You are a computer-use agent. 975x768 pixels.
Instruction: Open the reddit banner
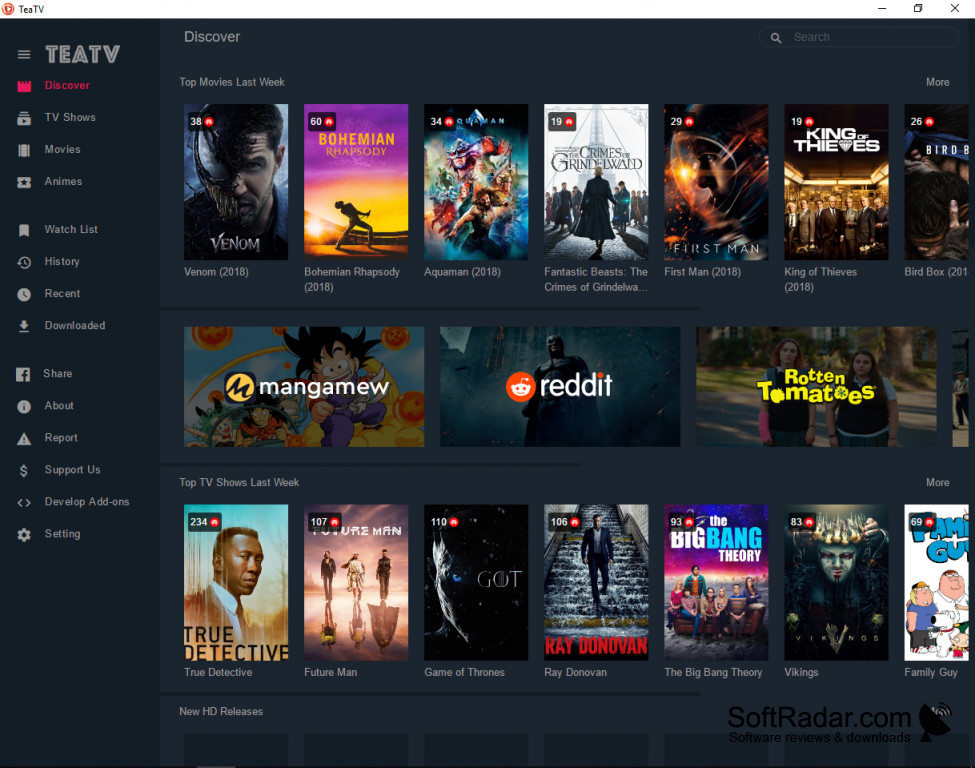560,387
